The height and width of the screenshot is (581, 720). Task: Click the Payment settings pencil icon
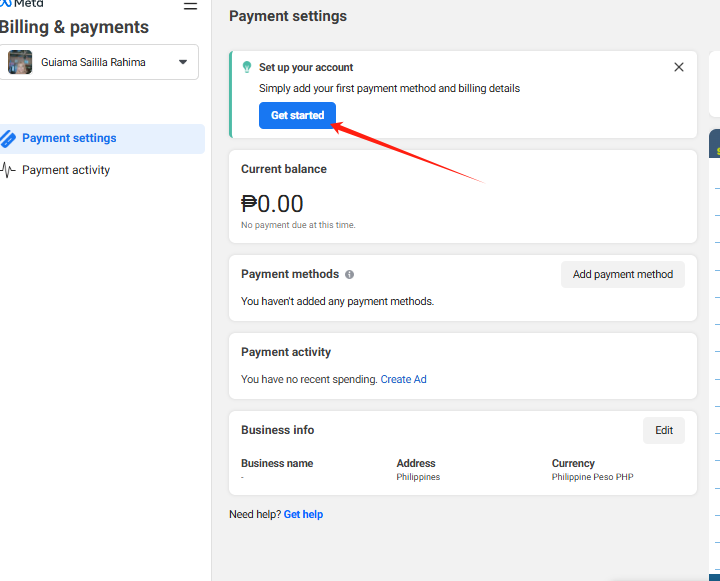tap(8, 138)
